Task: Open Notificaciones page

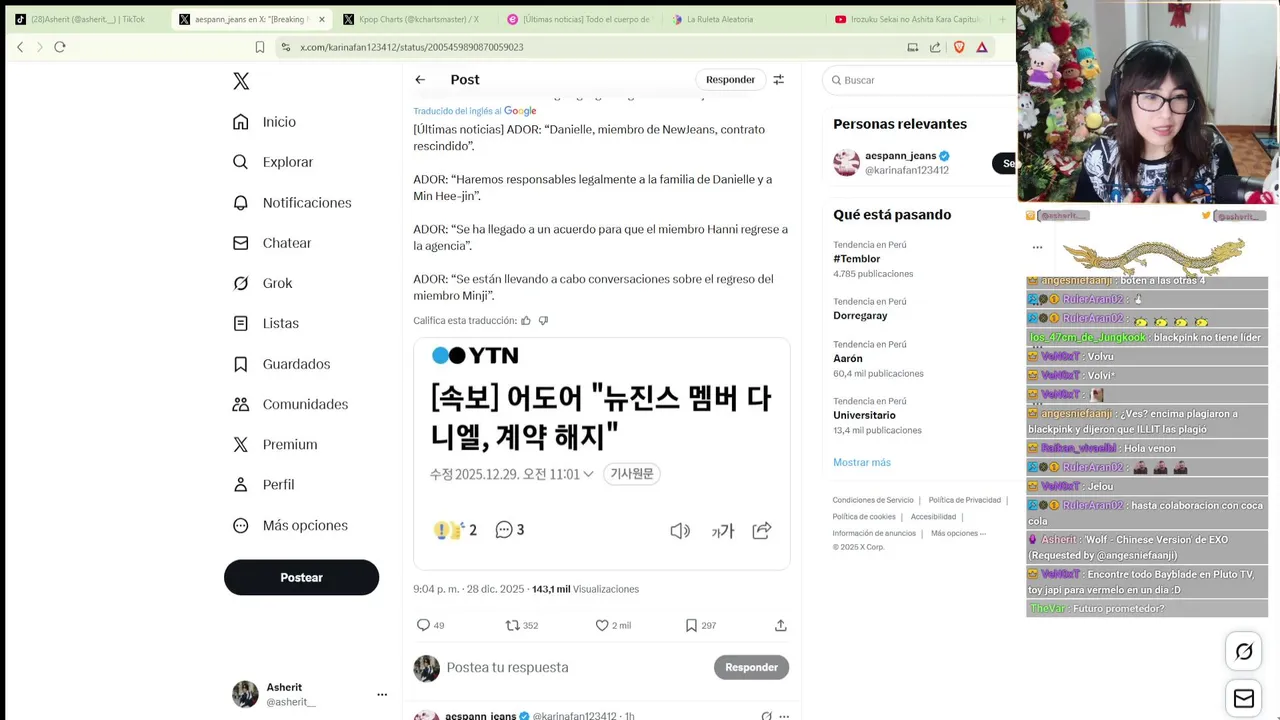Action: click(x=292, y=203)
